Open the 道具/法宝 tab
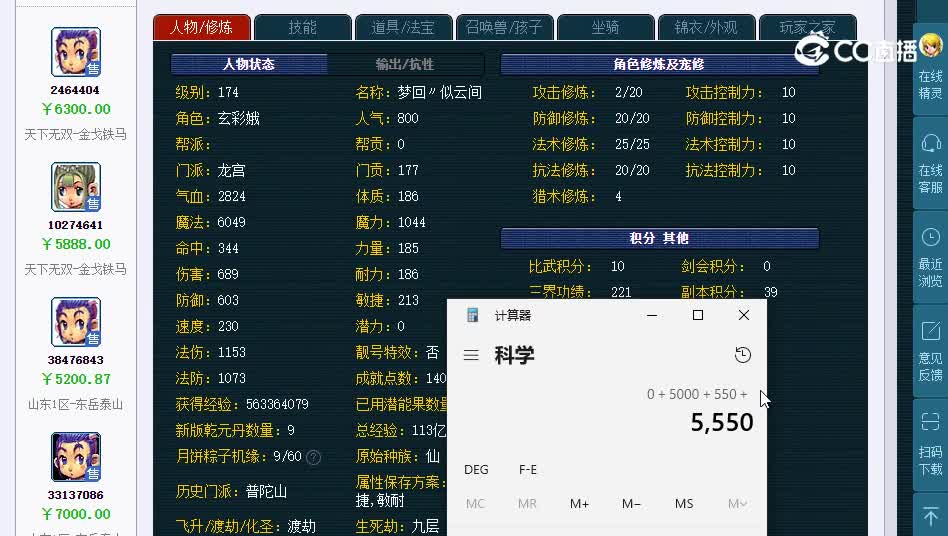The height and width of the screenshot is (536, 948). point(403,27)
